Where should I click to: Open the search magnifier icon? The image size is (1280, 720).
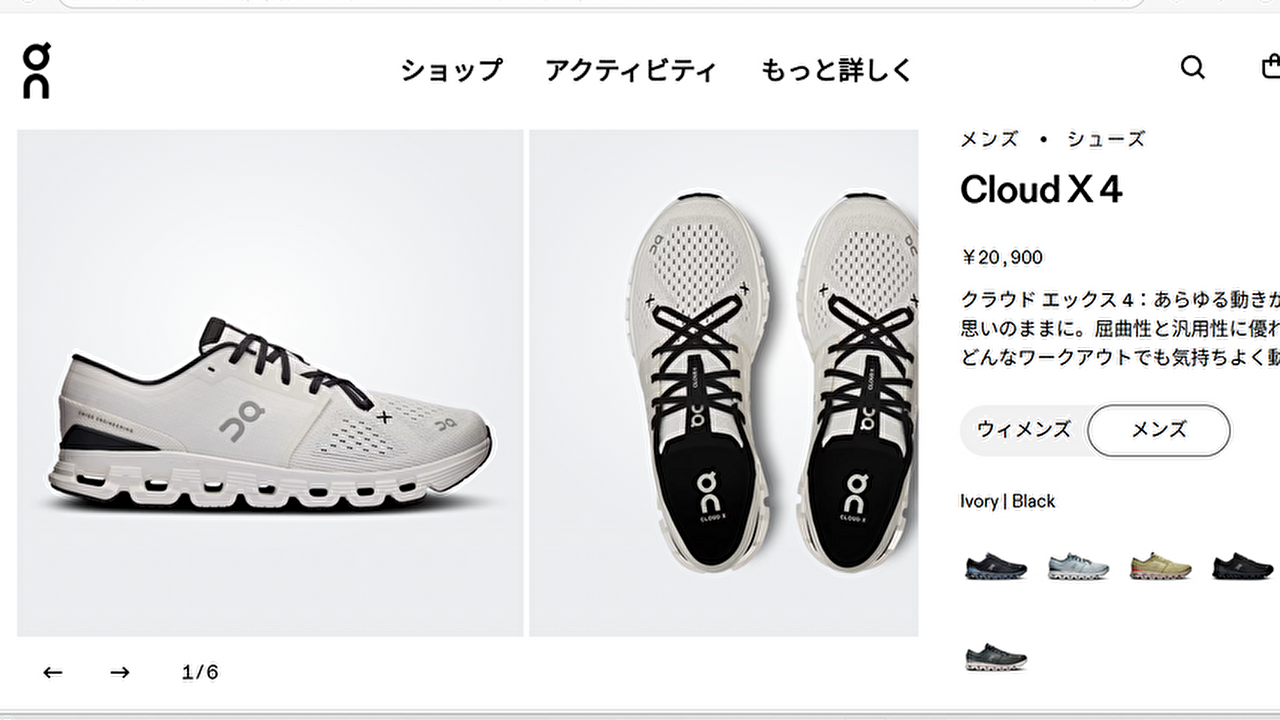(x=1192, y=67)
